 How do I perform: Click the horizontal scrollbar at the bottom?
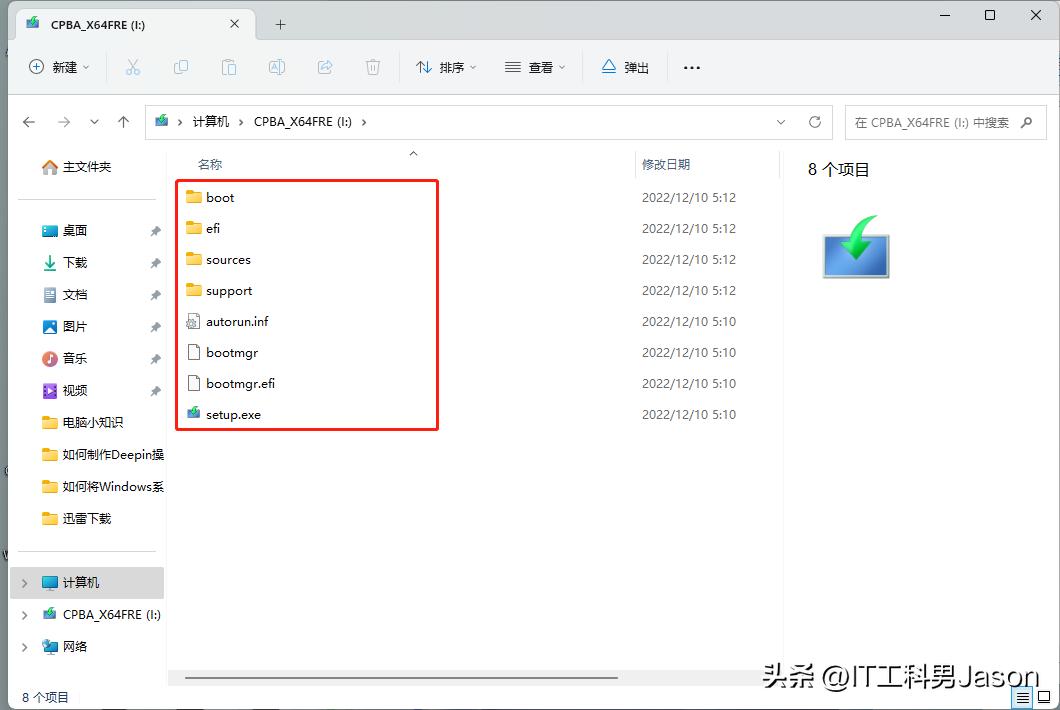coord(400,677)
